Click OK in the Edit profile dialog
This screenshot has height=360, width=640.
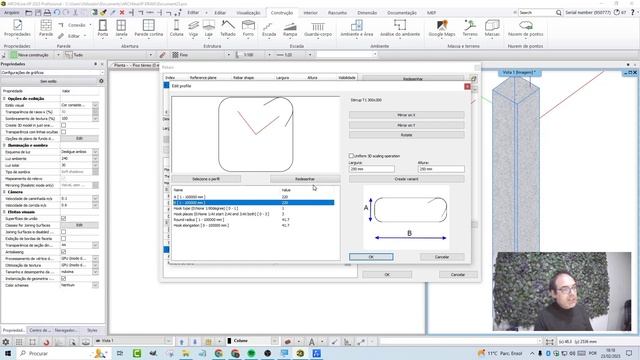coord(371,257)
